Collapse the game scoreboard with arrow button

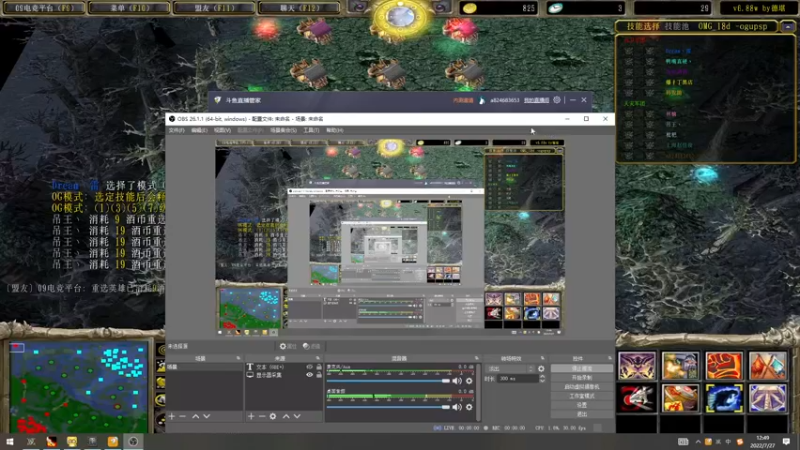[788, 27]
